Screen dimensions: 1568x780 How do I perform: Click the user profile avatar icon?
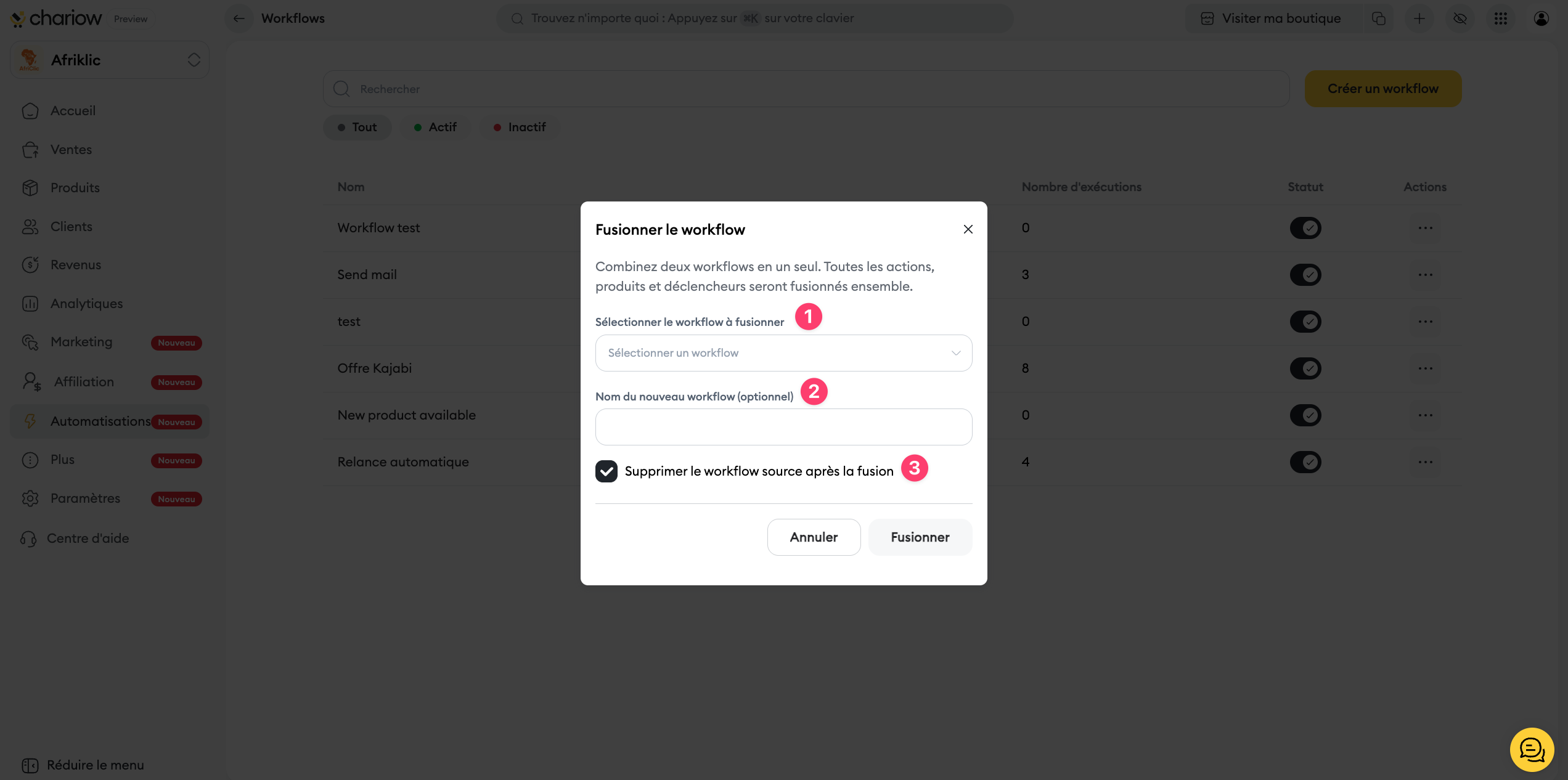[1541, 18]
